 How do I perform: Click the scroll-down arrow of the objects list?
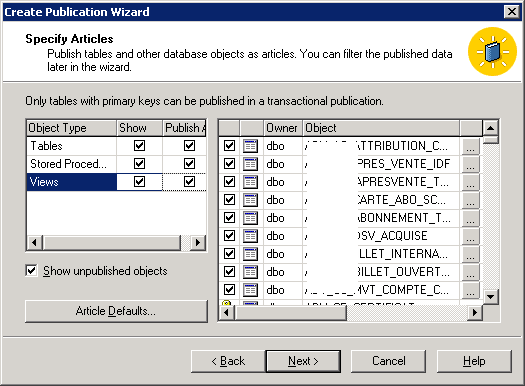point(491,296)
